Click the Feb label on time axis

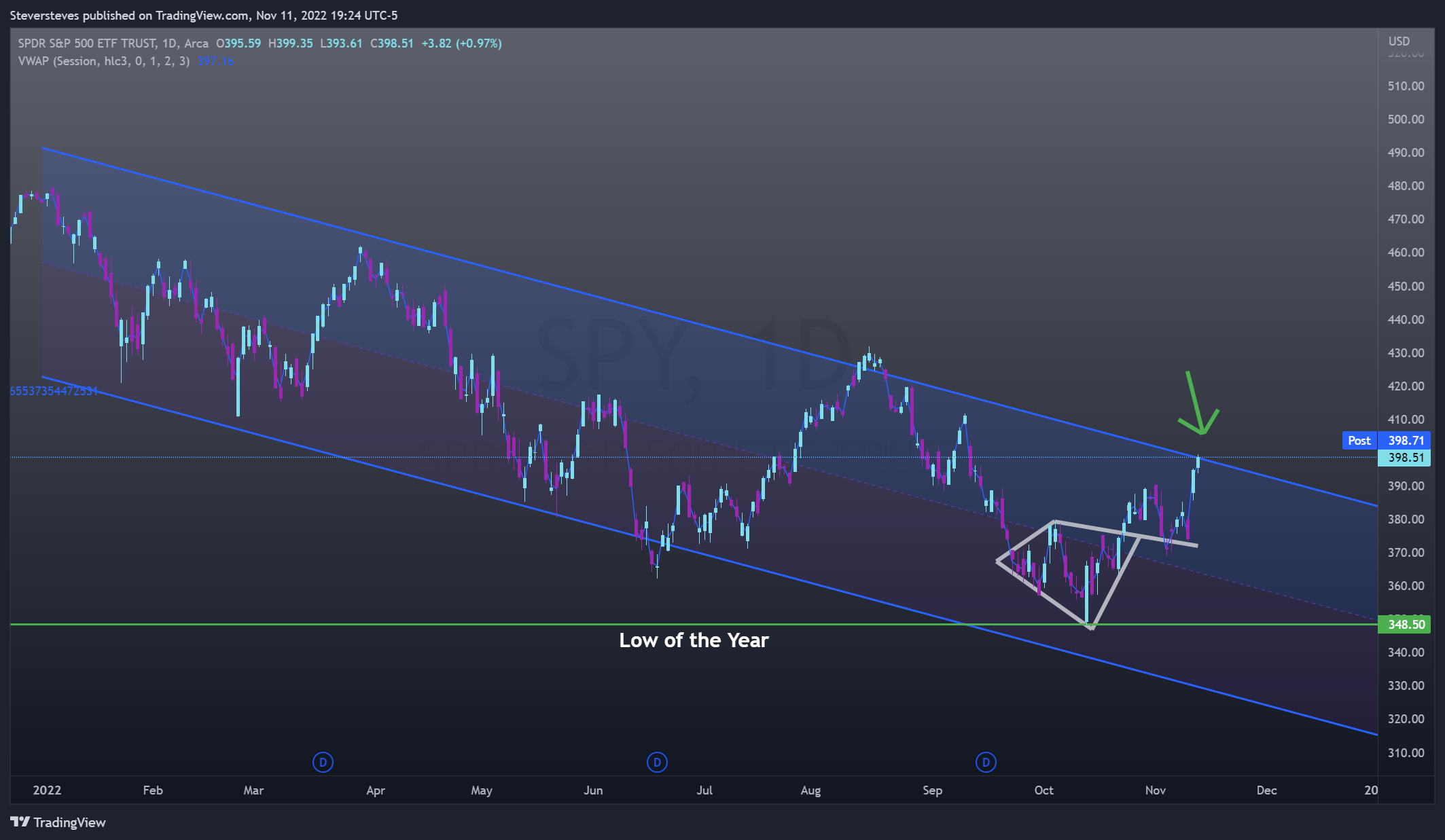click(153, 790)
